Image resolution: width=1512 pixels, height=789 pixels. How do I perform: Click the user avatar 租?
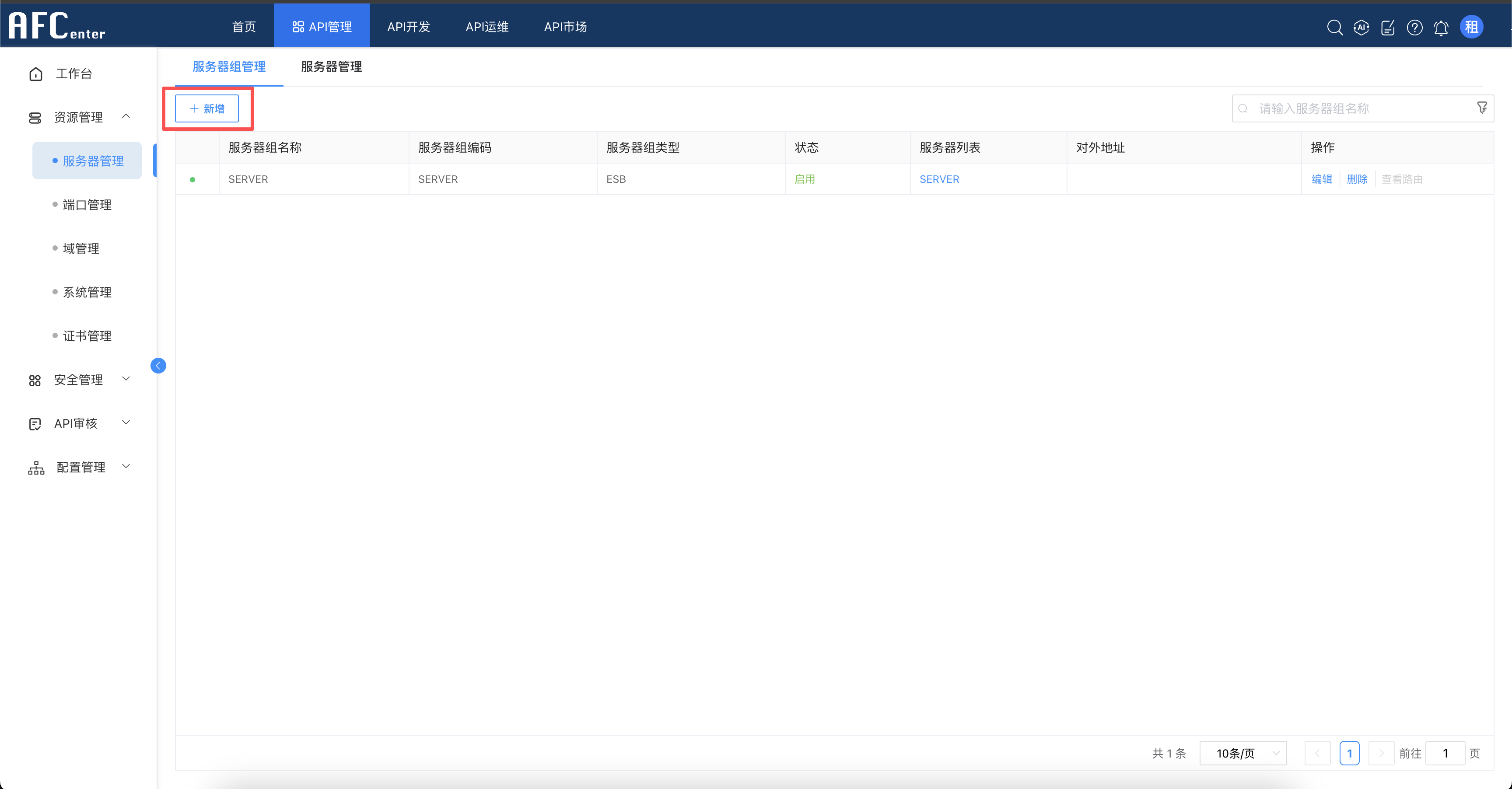point(1471,27)
